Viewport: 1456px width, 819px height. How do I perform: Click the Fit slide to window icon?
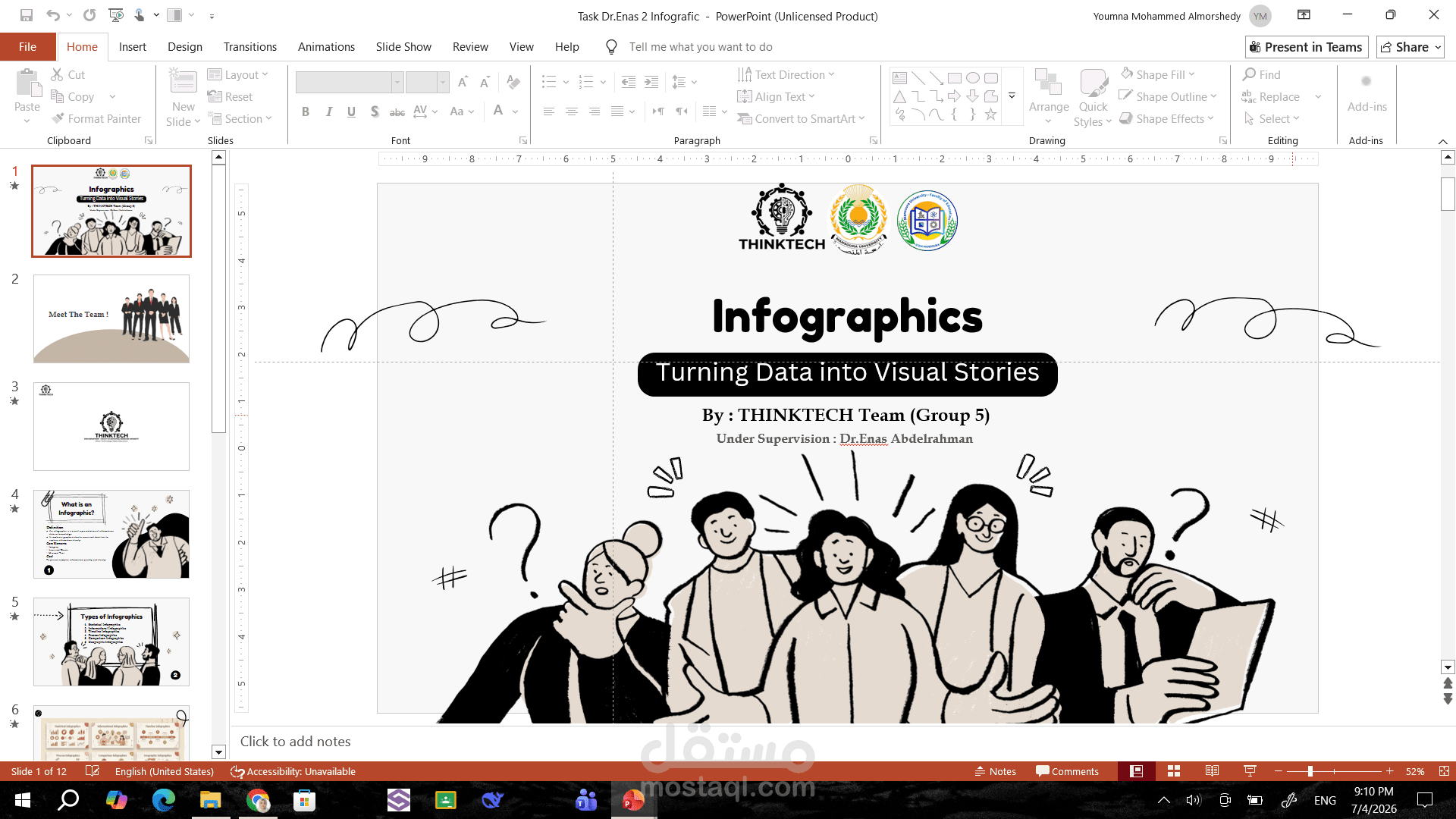(1444, 771)
